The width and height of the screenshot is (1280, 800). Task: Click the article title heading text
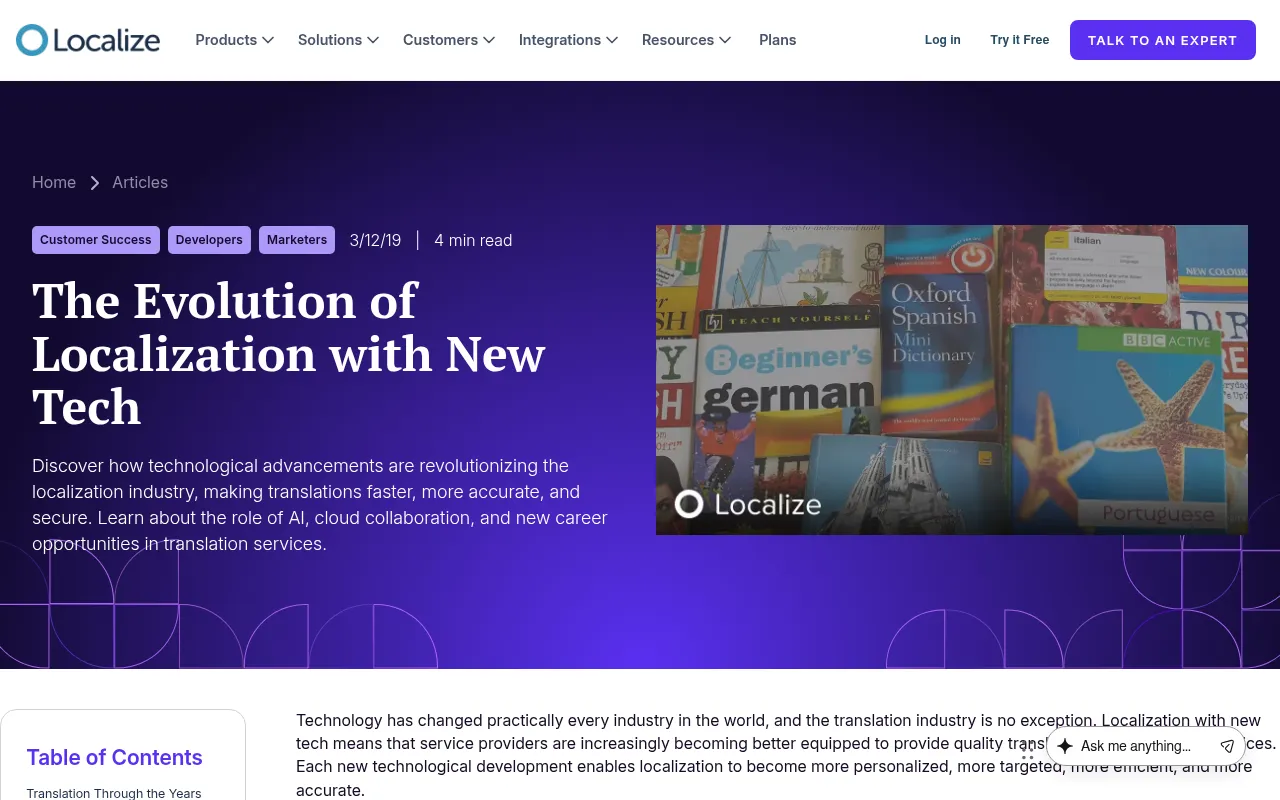click(x=288, y=354)
